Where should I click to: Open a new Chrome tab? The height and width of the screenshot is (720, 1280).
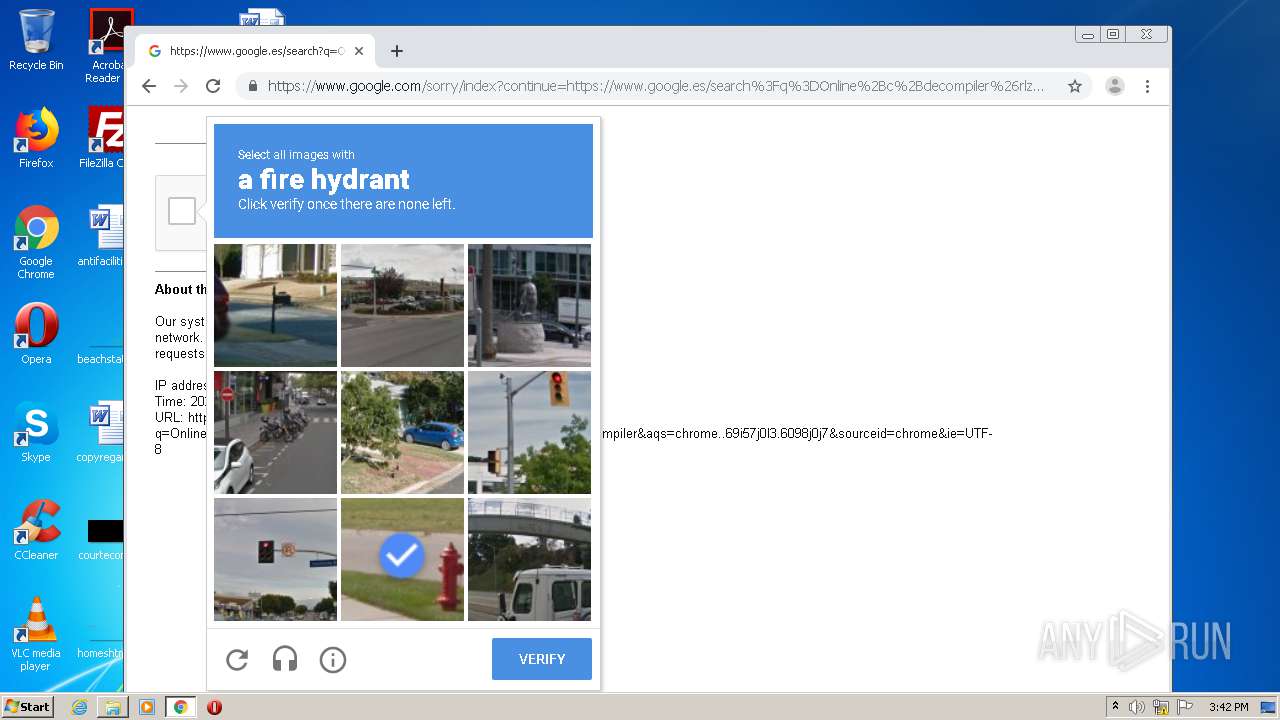pos(397,51)
